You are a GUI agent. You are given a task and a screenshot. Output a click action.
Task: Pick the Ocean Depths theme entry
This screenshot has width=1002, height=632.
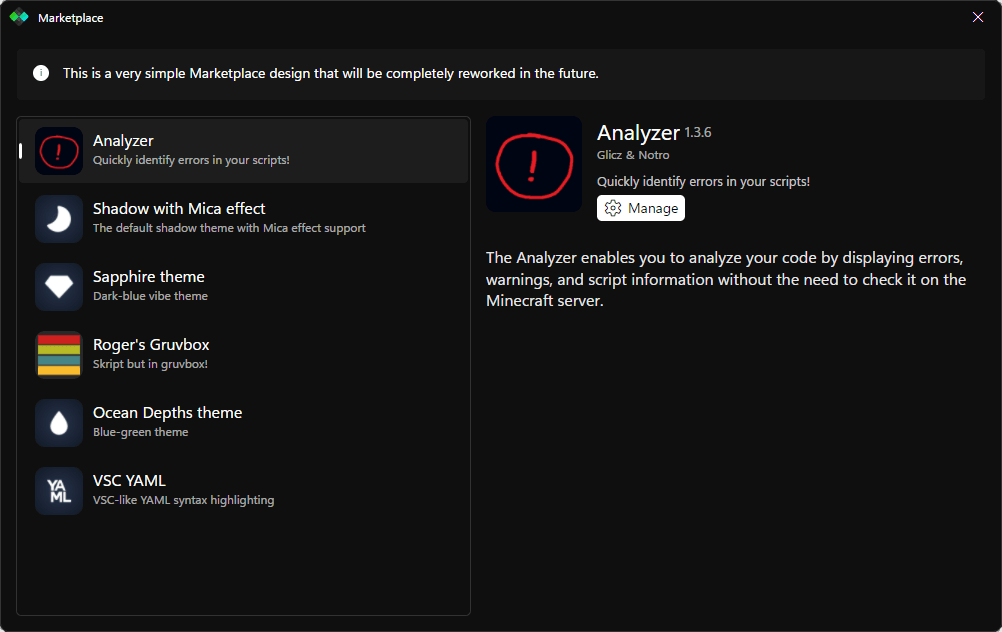coord(167,413)
